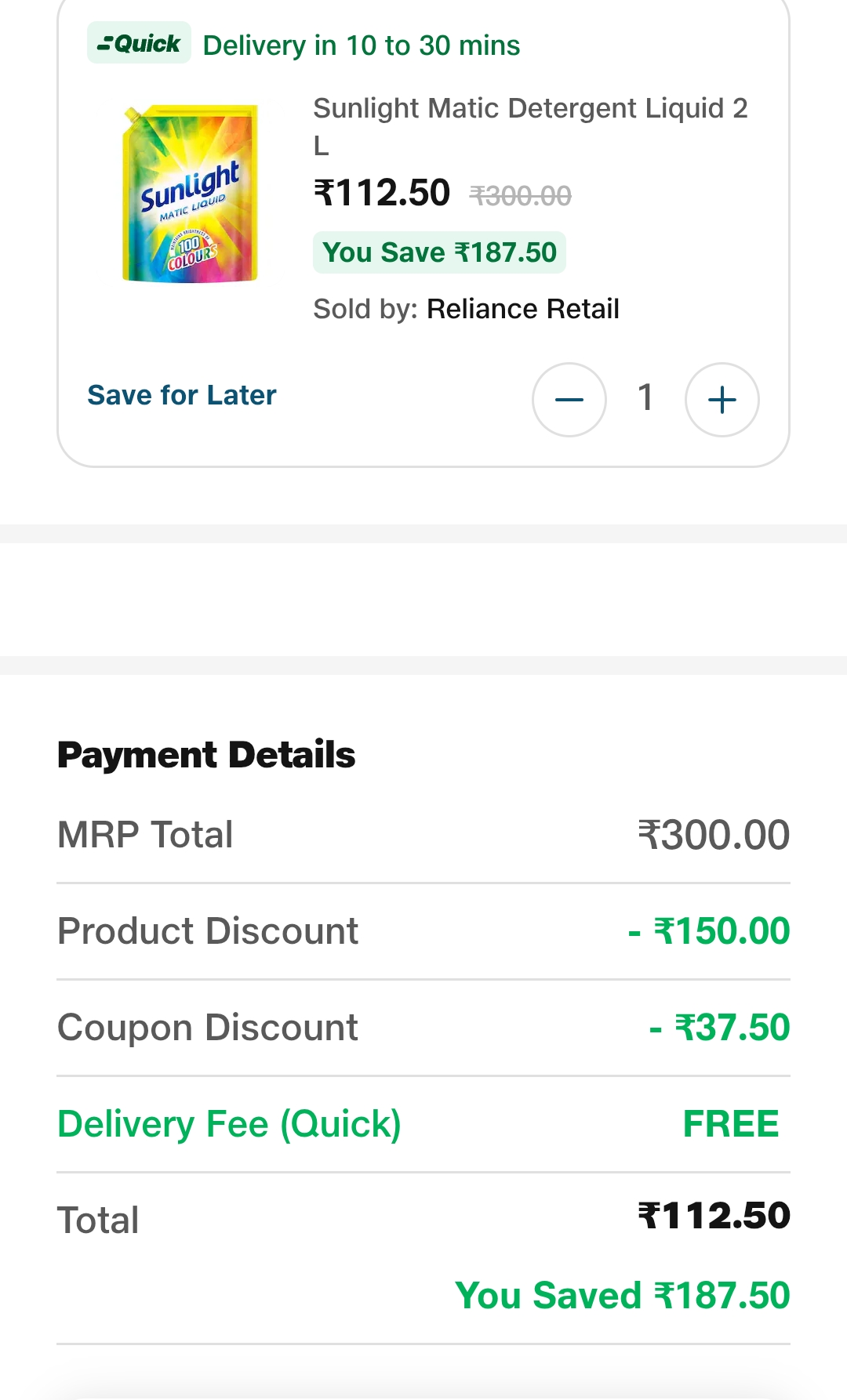The image size is (847, 1400).
Task: Decrease quantity with the minus button
Action: coord(569,400)
